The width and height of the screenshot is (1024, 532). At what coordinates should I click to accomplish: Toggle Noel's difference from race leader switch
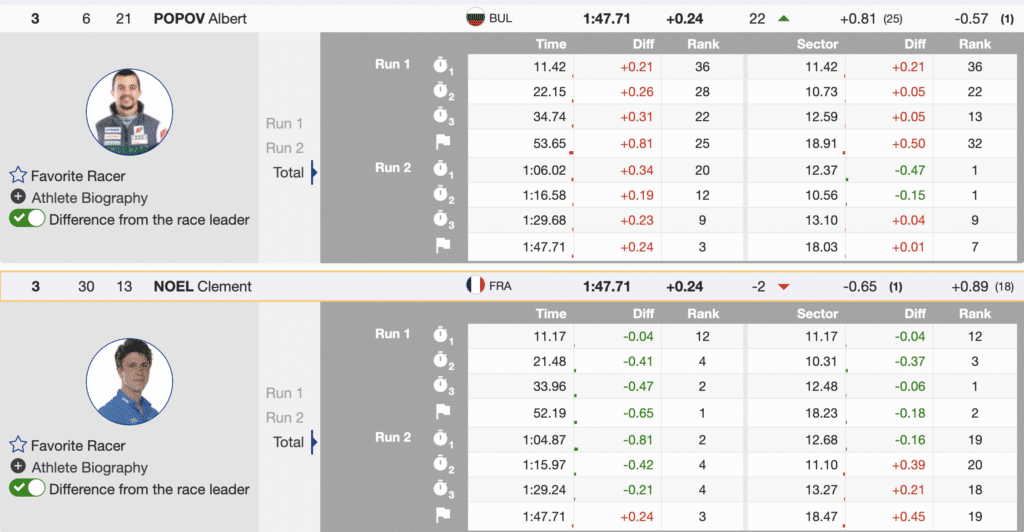[27, 489]
